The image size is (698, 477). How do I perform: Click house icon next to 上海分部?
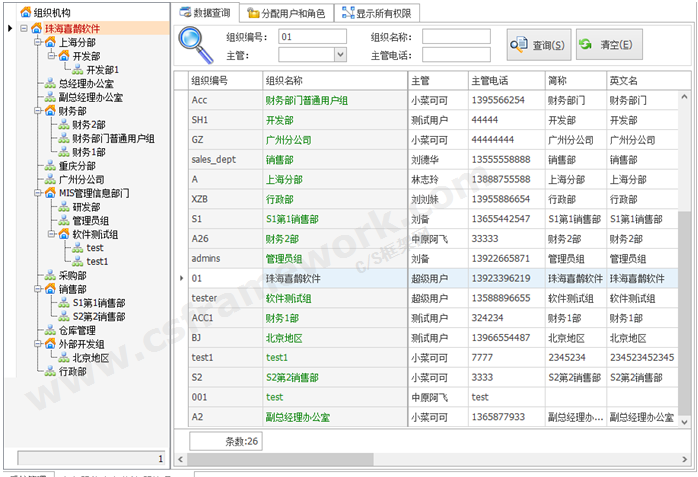(x=50, y=42)
